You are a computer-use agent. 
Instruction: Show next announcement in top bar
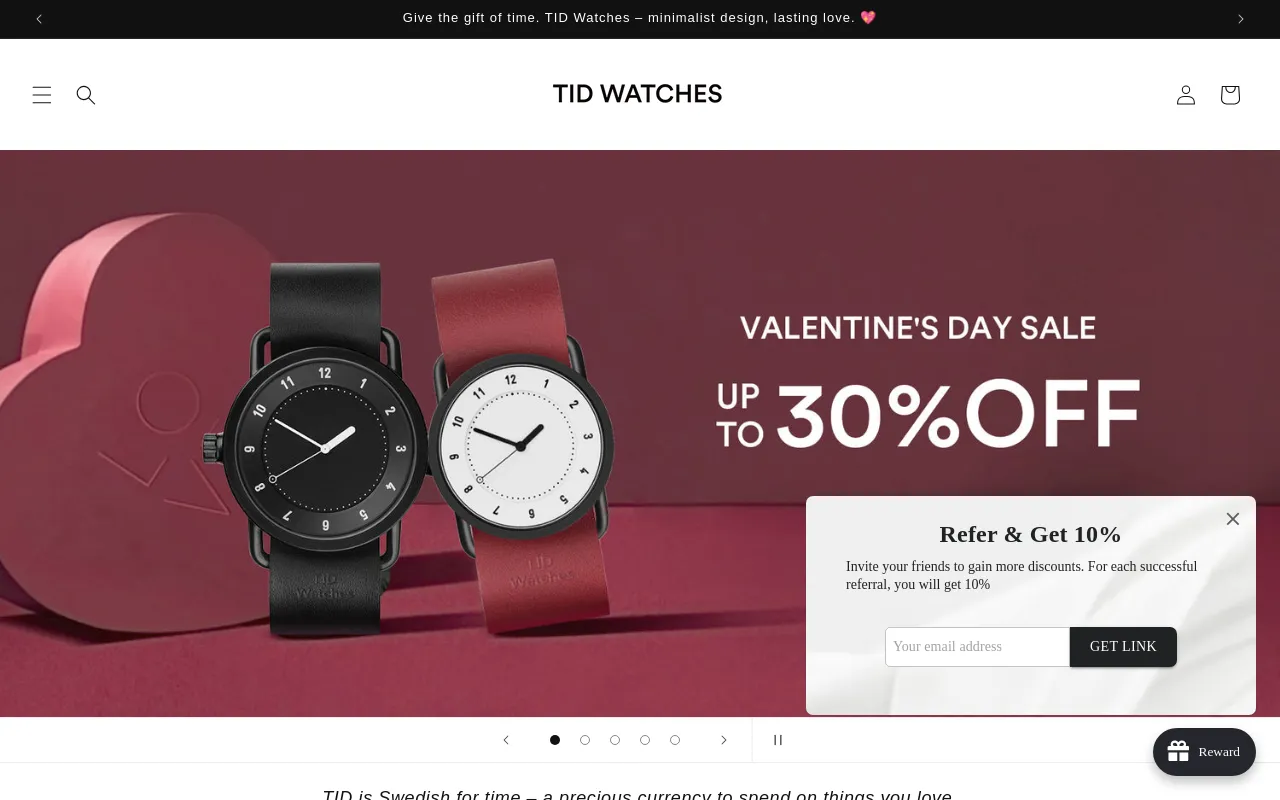point(1241,18)
